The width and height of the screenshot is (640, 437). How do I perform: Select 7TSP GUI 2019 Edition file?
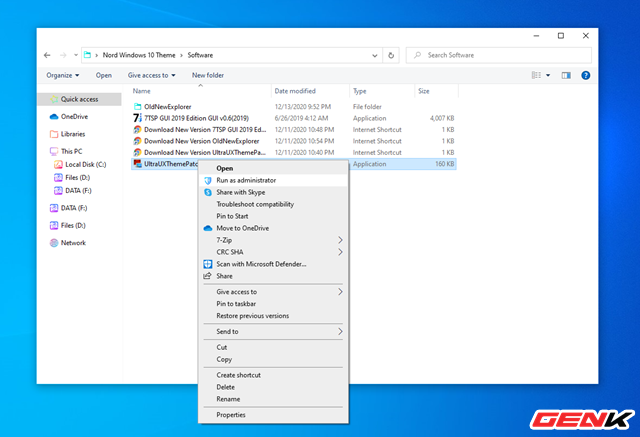196,118
